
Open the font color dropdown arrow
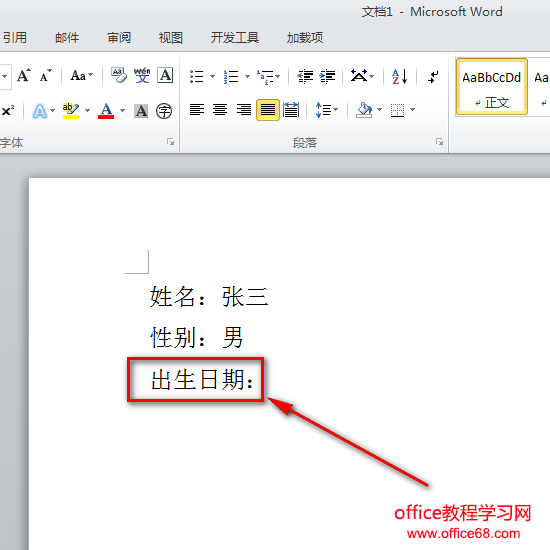122,110
